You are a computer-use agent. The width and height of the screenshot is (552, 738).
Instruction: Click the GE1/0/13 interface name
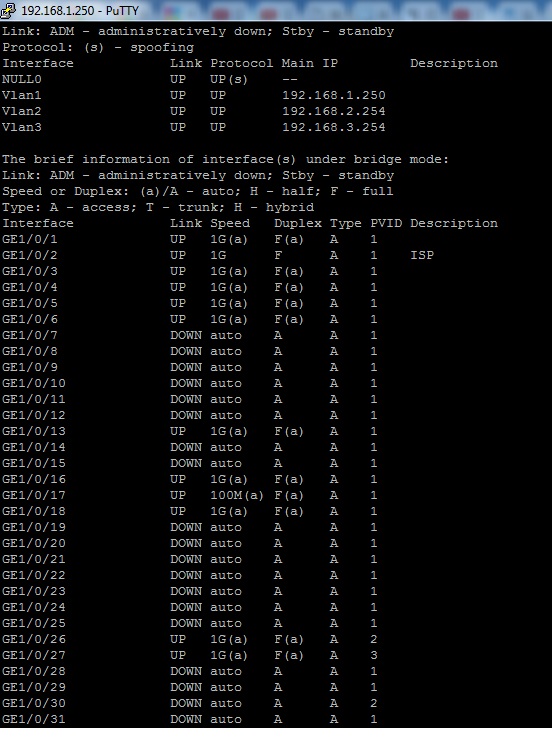(34, 432)
